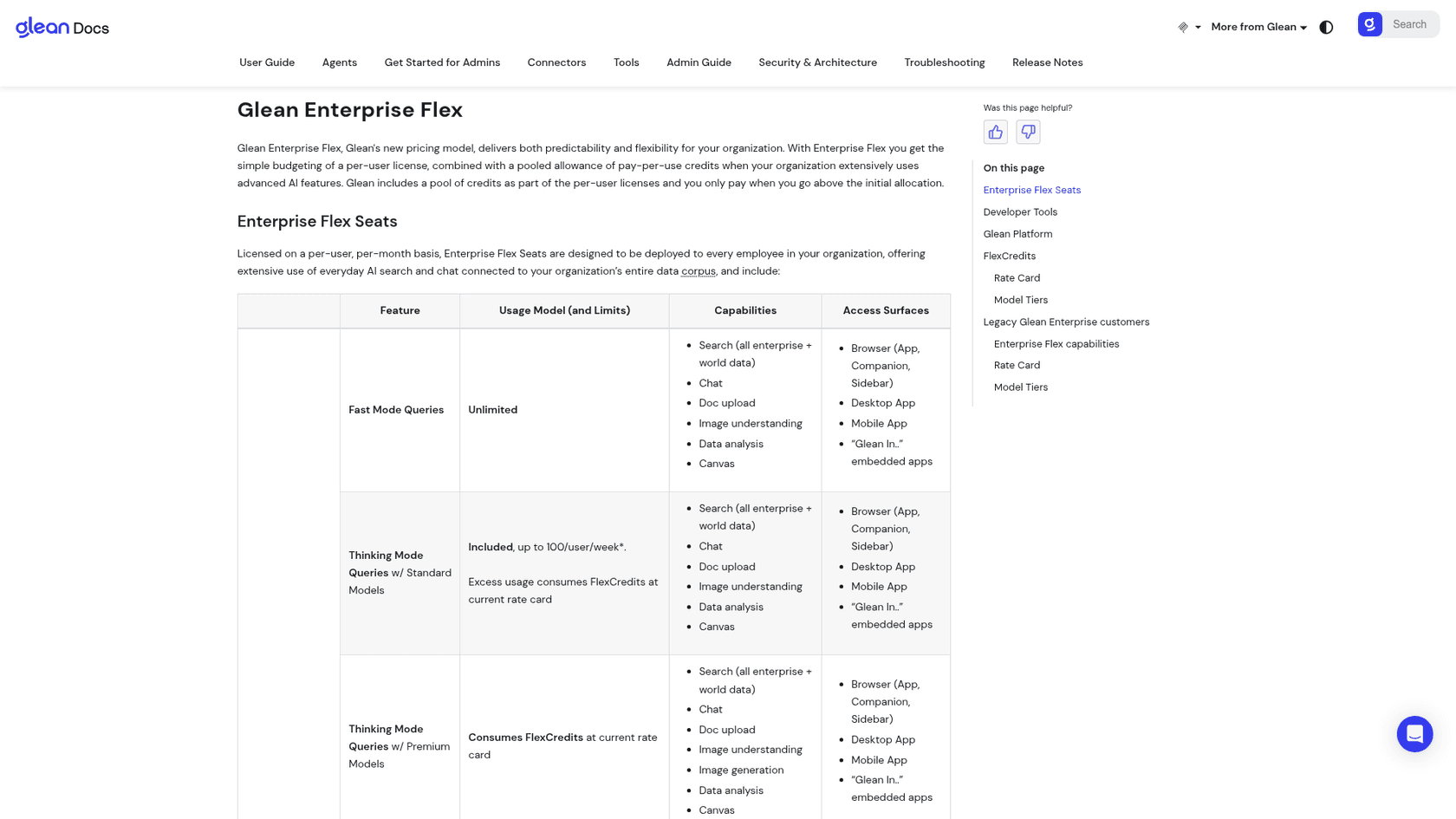Click the corpus link in paragraph
1456x819 pixels.
698,271
